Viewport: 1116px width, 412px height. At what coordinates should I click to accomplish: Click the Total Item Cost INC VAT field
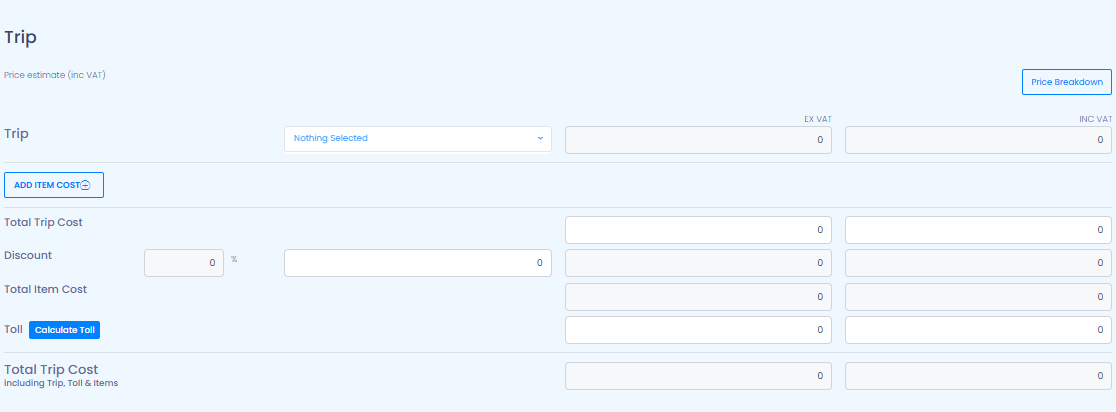click(978, 297)
